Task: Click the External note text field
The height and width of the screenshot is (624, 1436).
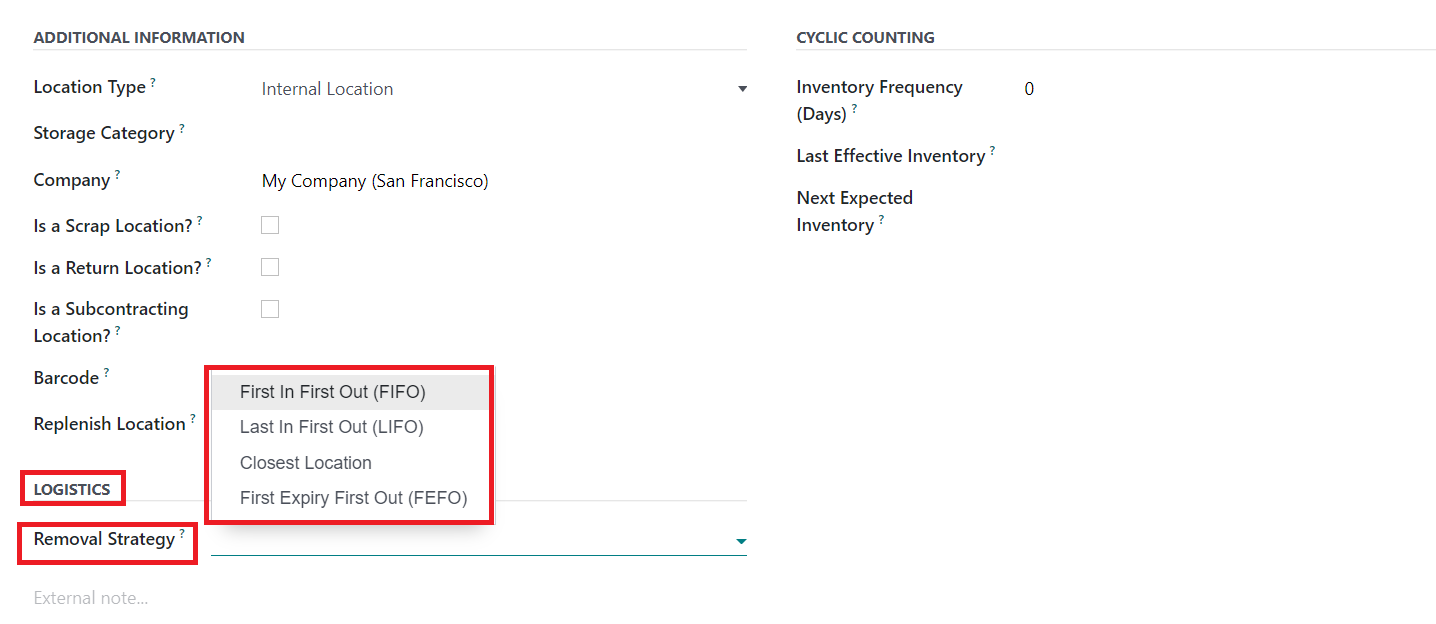Action: [91, 598]
